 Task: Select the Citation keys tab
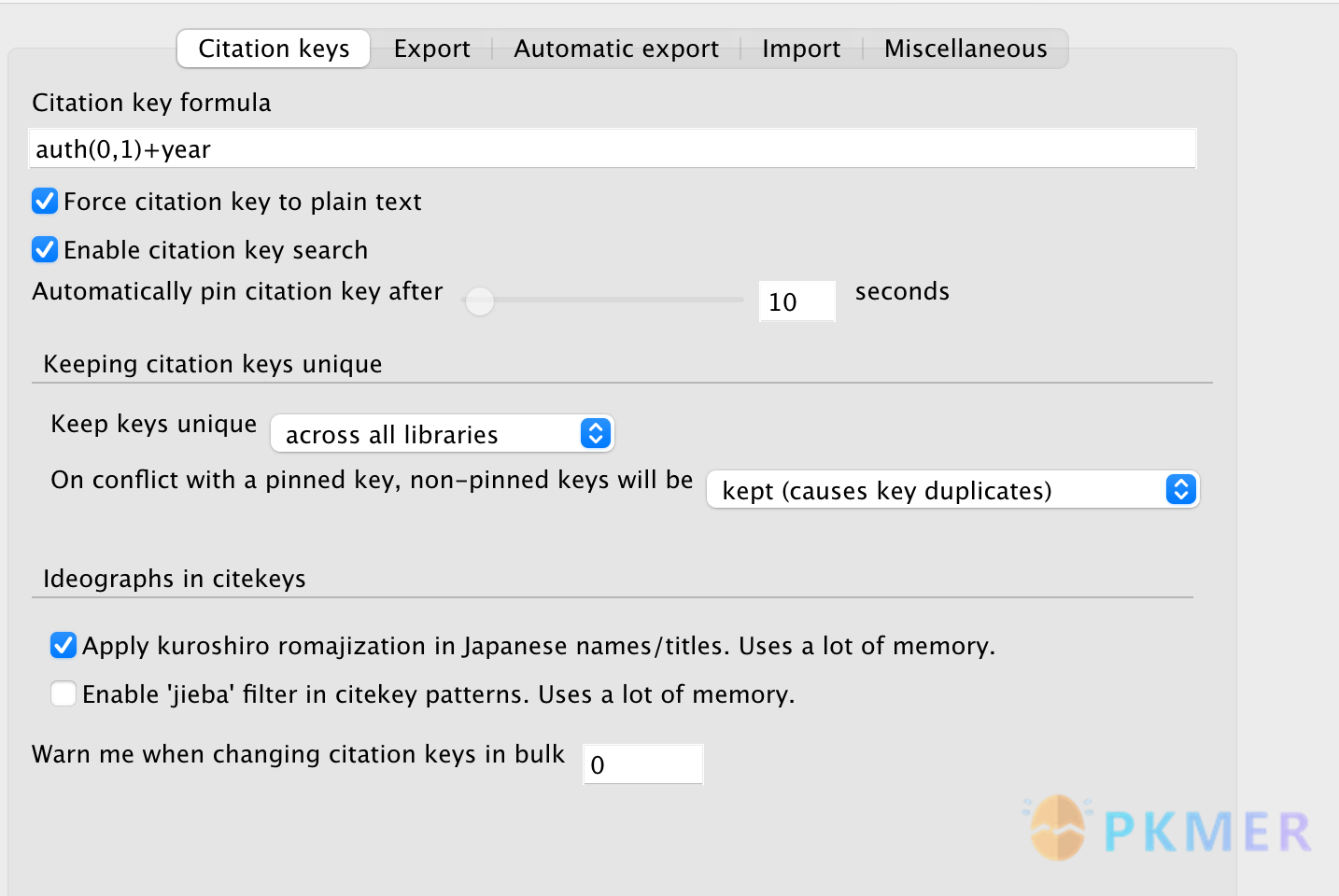click(x=273, y=48)
